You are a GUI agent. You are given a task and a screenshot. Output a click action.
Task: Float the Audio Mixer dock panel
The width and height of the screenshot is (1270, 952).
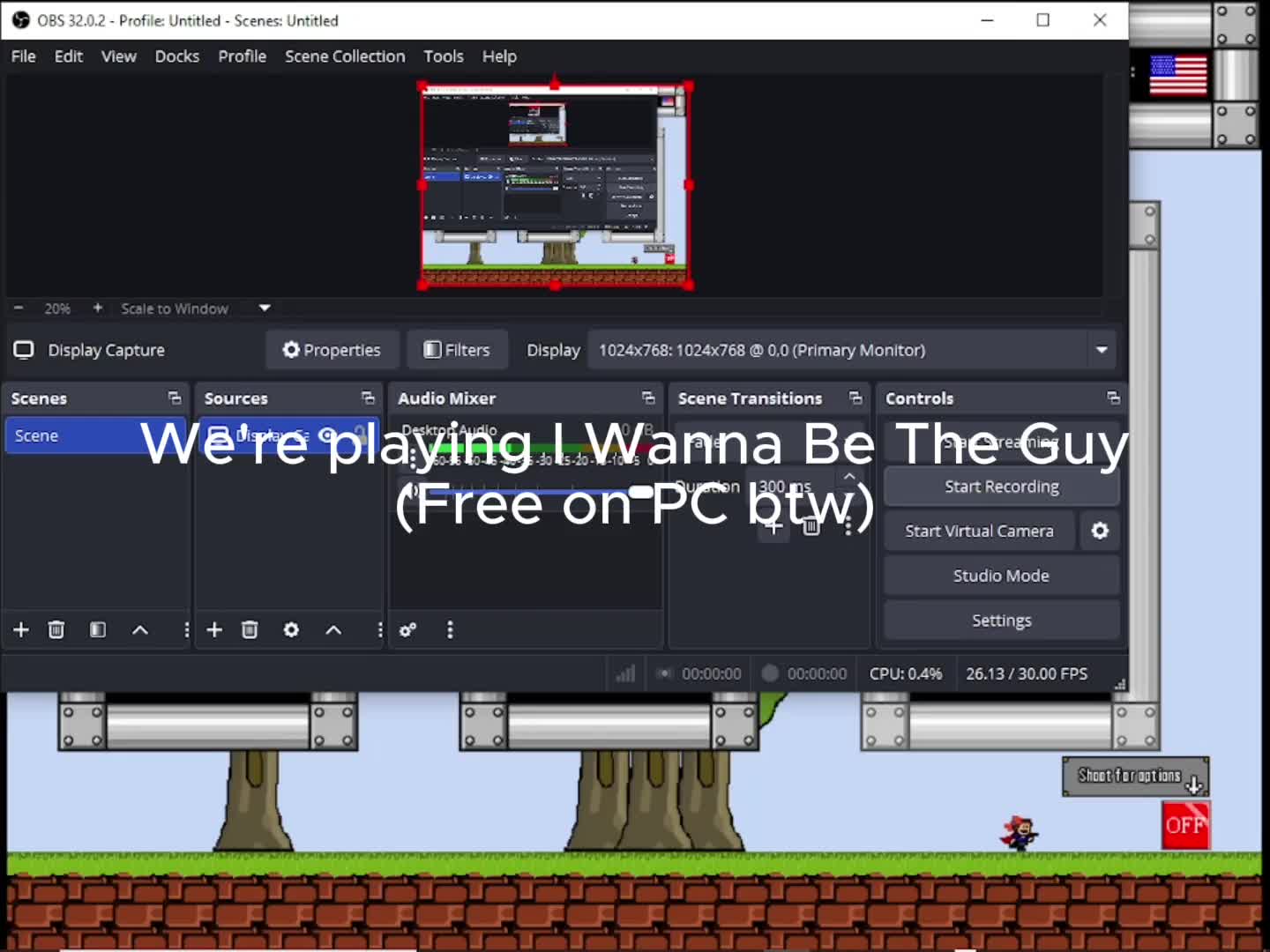click(x=648, y=398)
